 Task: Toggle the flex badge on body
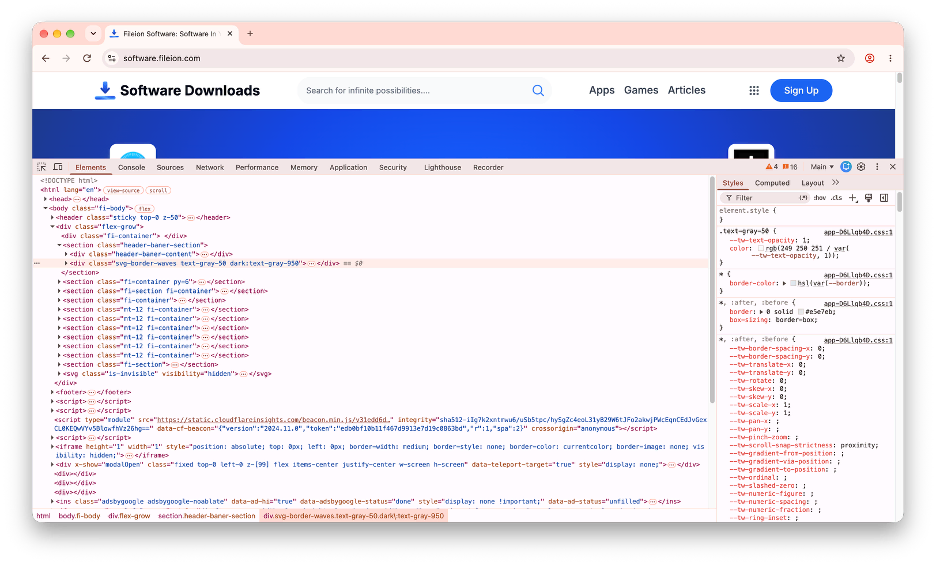point(144,208)
